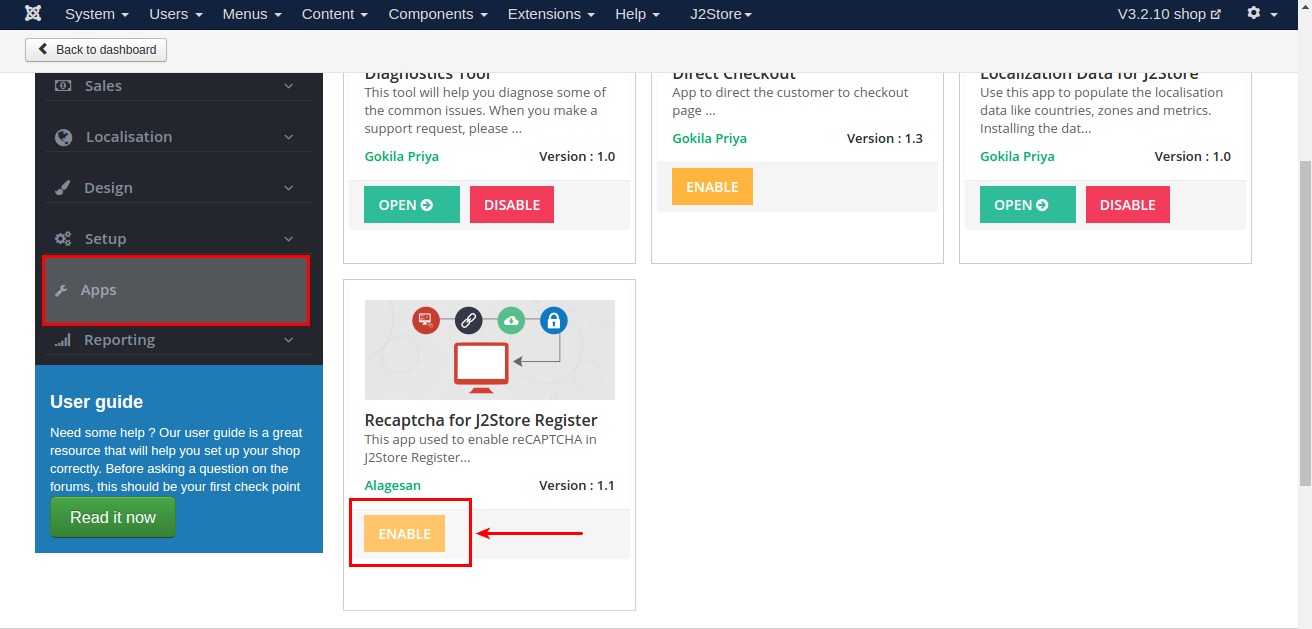Open the System menu
The height and width of the screenshot is (629, 1312).
[97, 14]
